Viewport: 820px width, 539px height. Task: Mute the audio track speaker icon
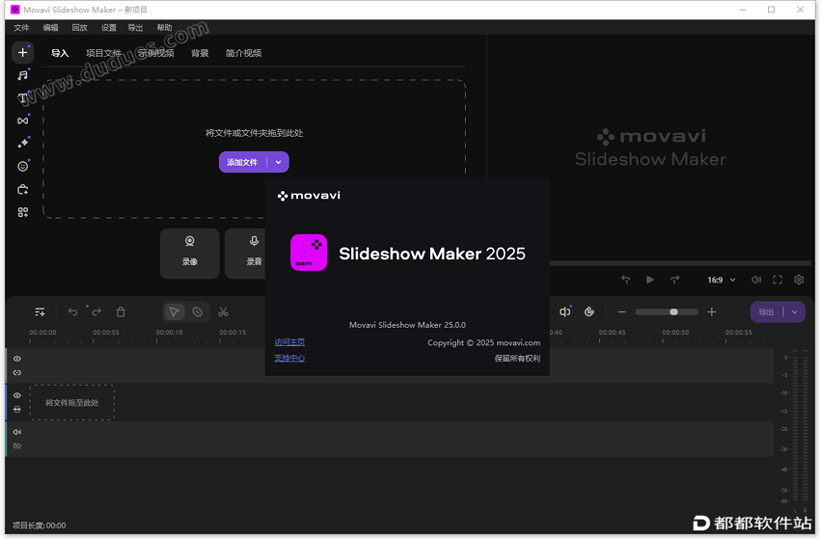pyautogui.click(x=17, y=432)
